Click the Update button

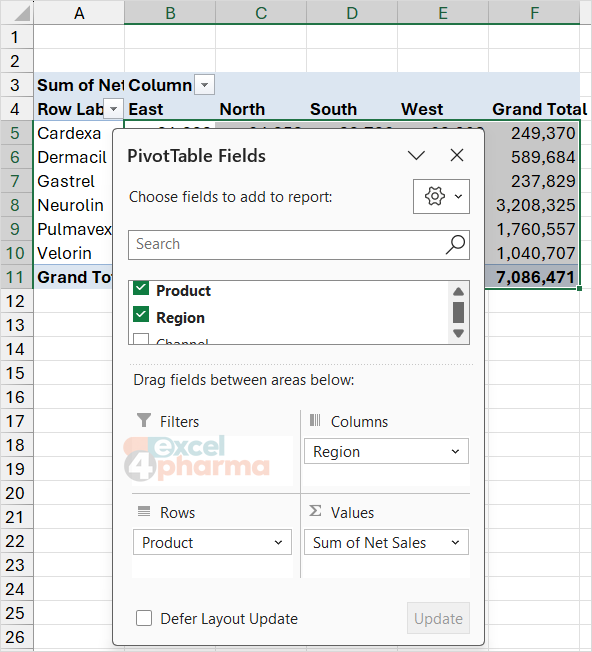(438, 618)
